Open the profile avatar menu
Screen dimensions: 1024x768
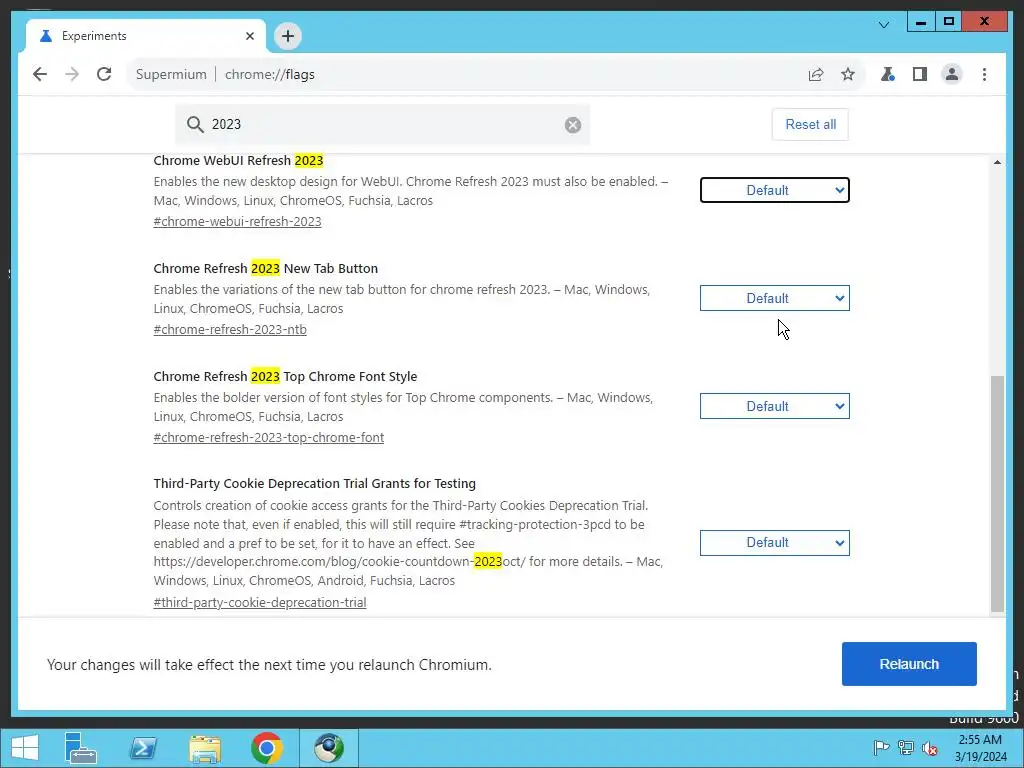coord(952,74)
